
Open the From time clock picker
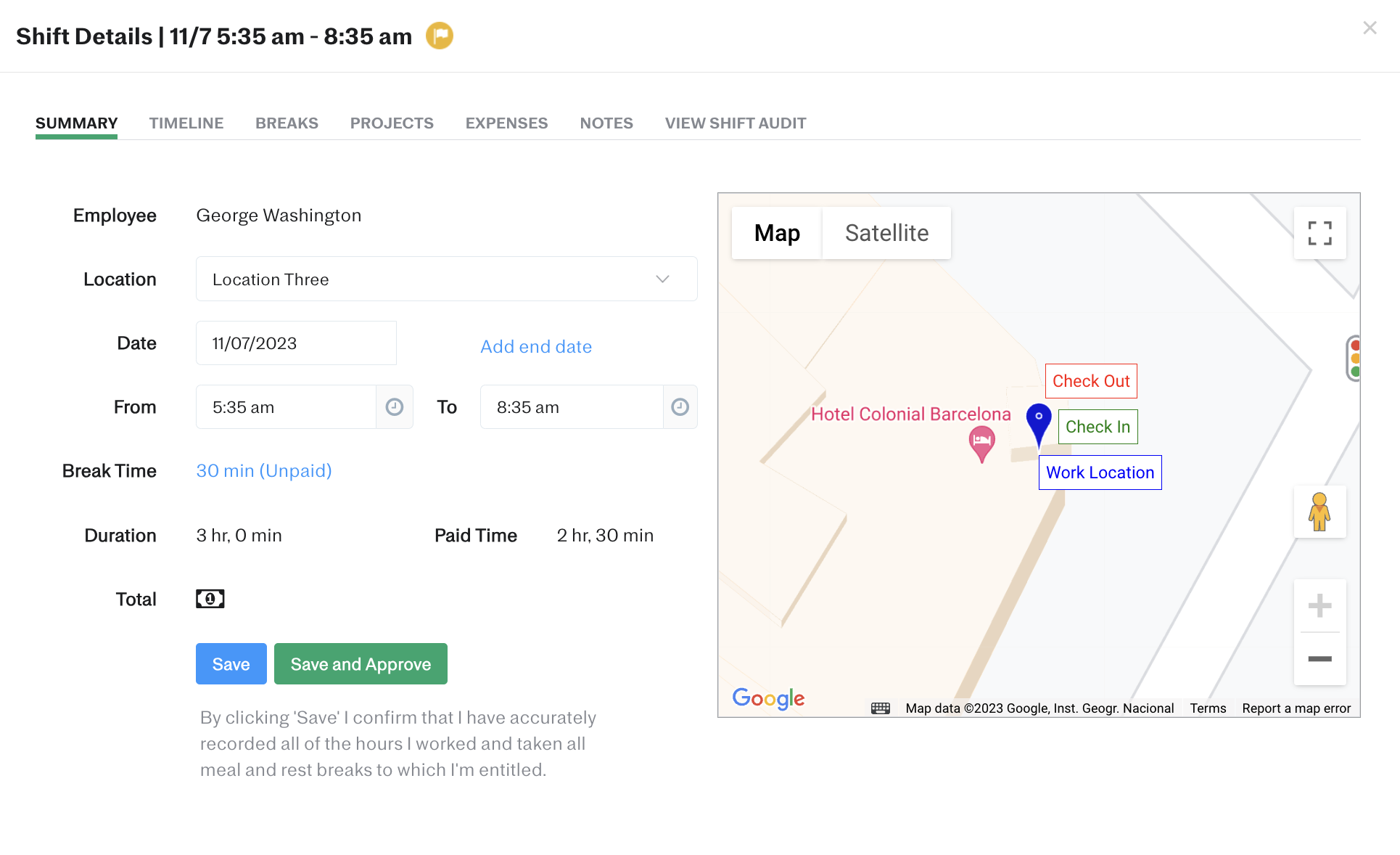pyautogui.click(x=394, y=407)
